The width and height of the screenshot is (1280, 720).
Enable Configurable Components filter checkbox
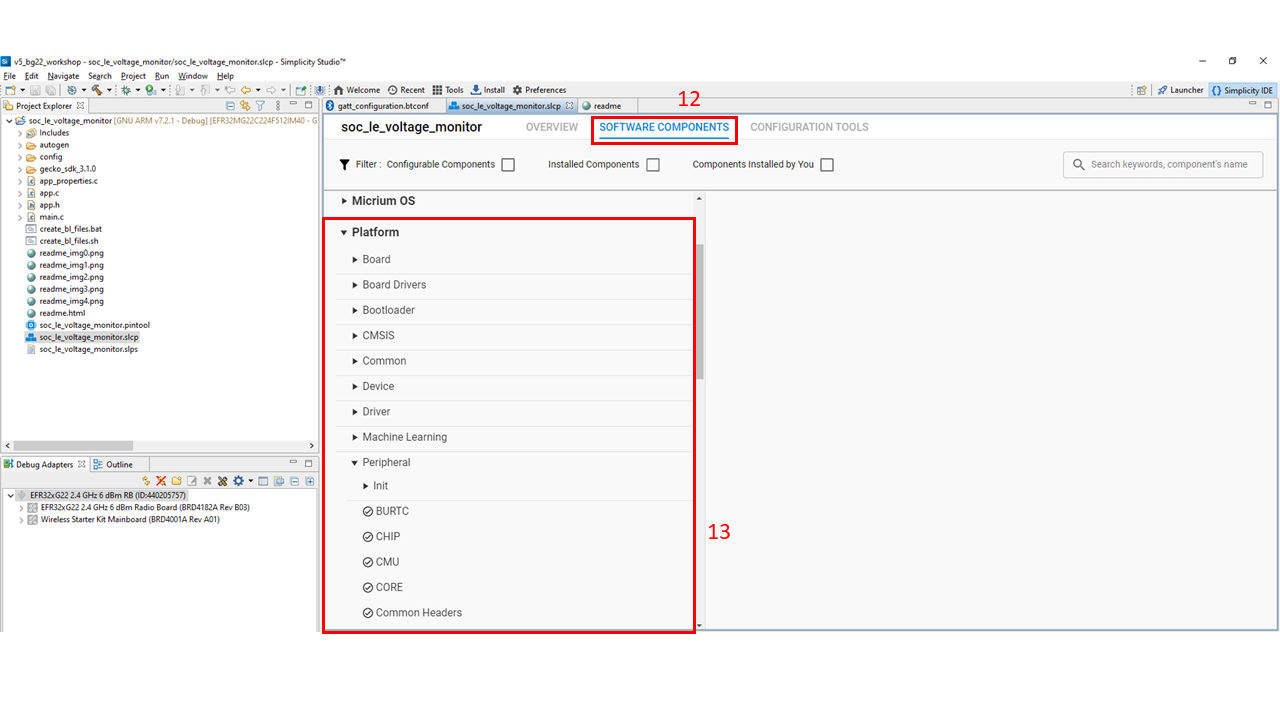[508, 165]
